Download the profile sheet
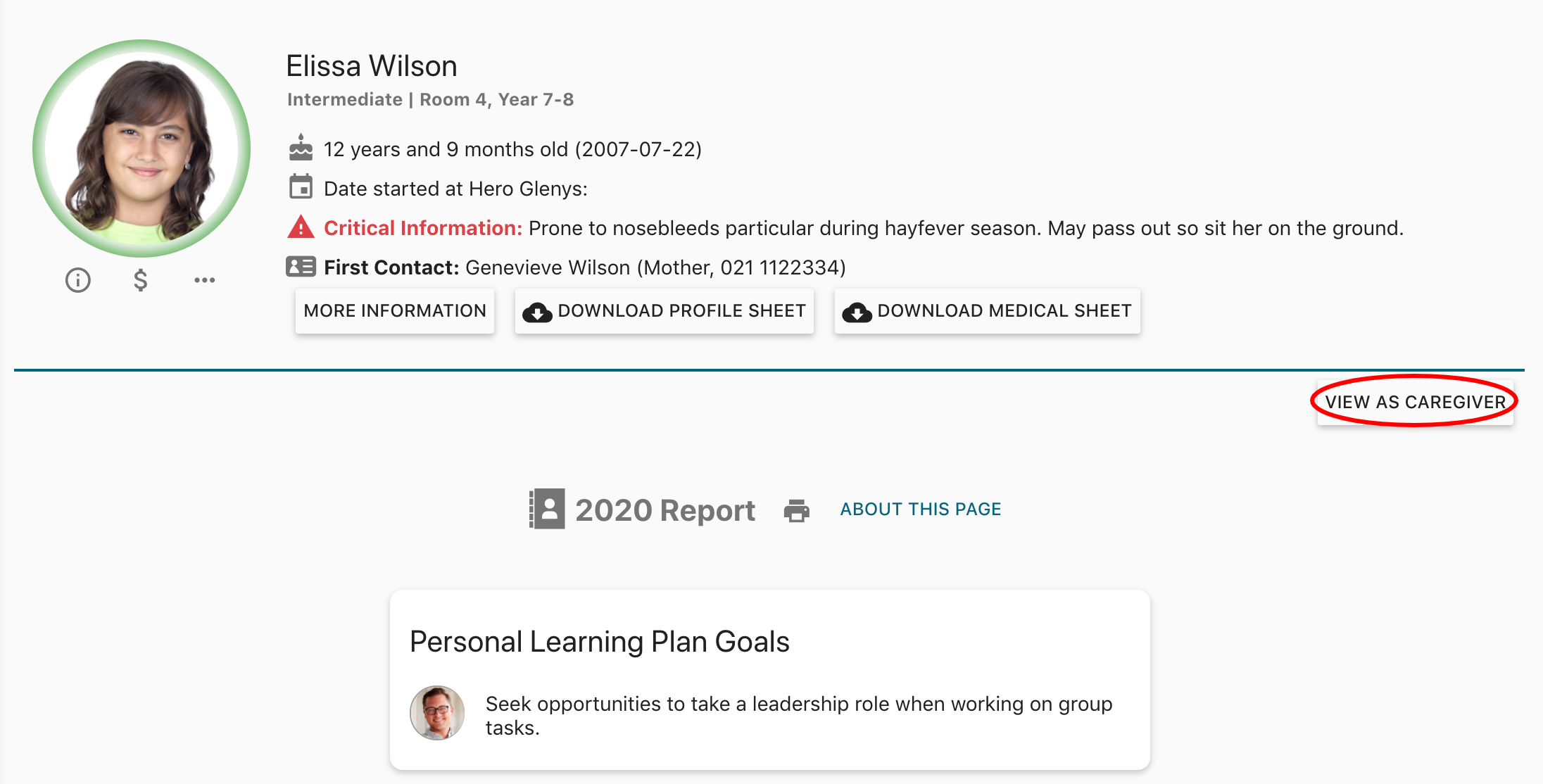 [664, 311]
